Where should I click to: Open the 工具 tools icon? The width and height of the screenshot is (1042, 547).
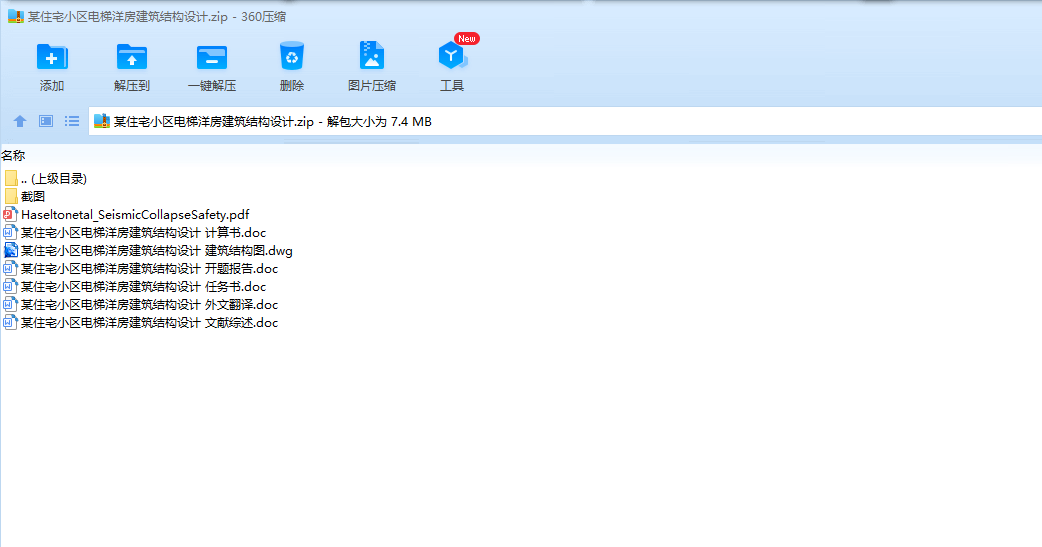[x=452, y=56]
